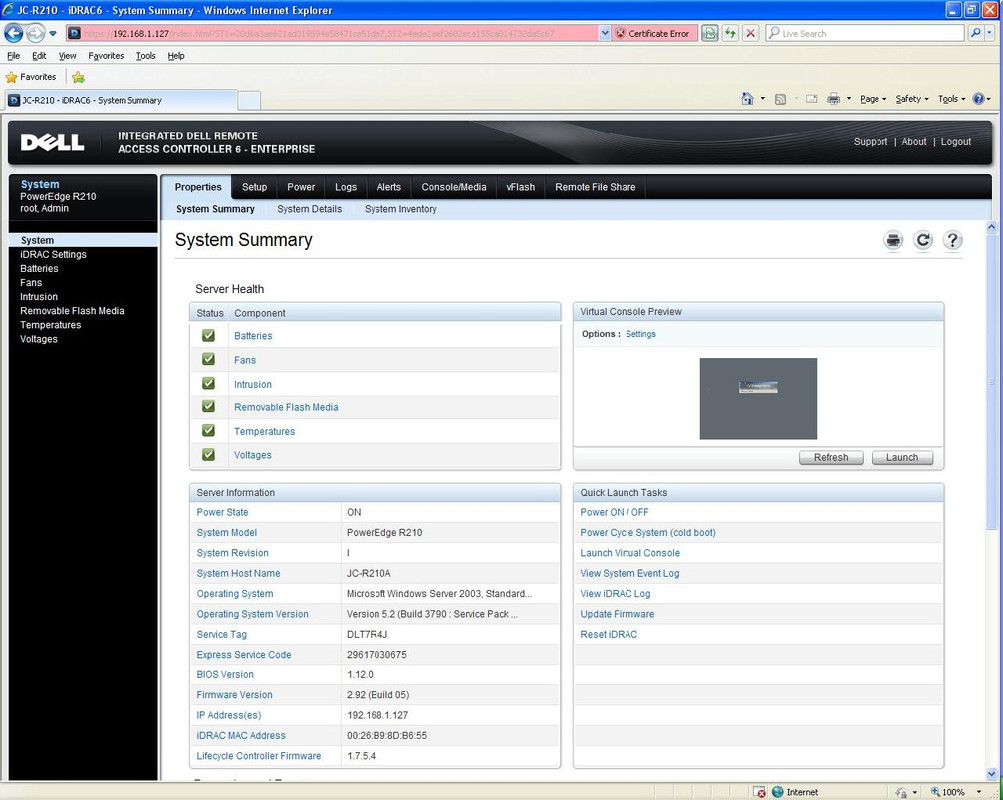Viewport: 1003px width, 800px height.
Task: Open the View menu
Action: tap(67, 56)
